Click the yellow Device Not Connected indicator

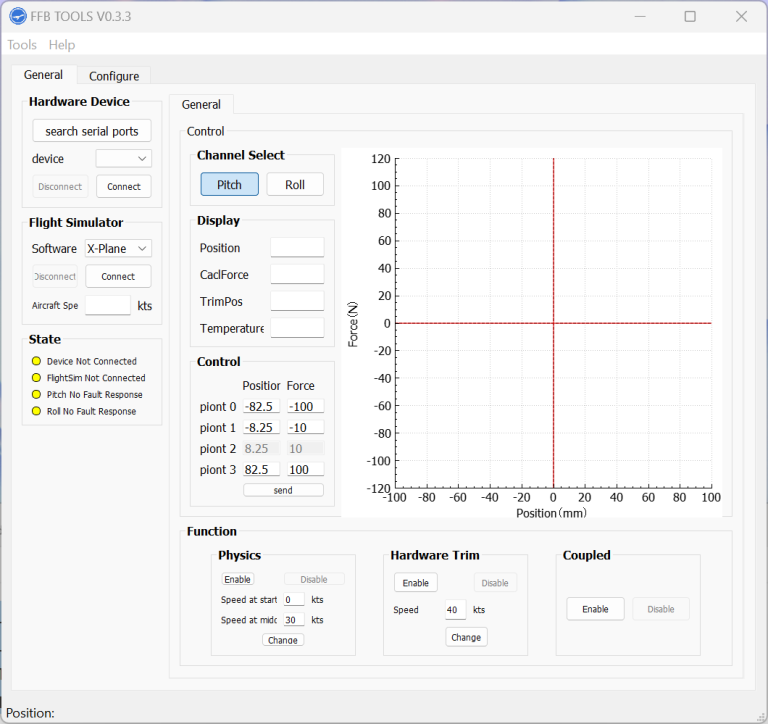click(36, 361)
